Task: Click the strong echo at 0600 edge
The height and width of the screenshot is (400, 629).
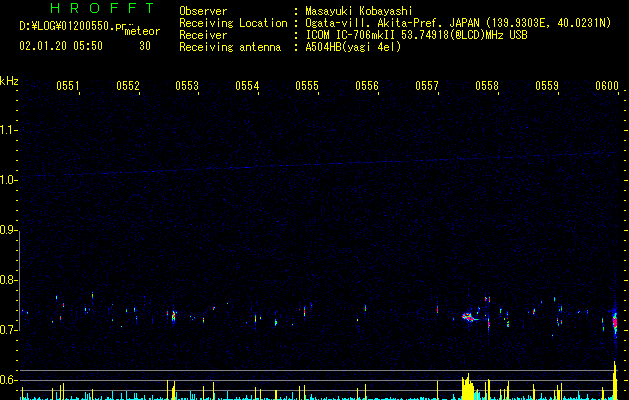Action: coord(615,321)
